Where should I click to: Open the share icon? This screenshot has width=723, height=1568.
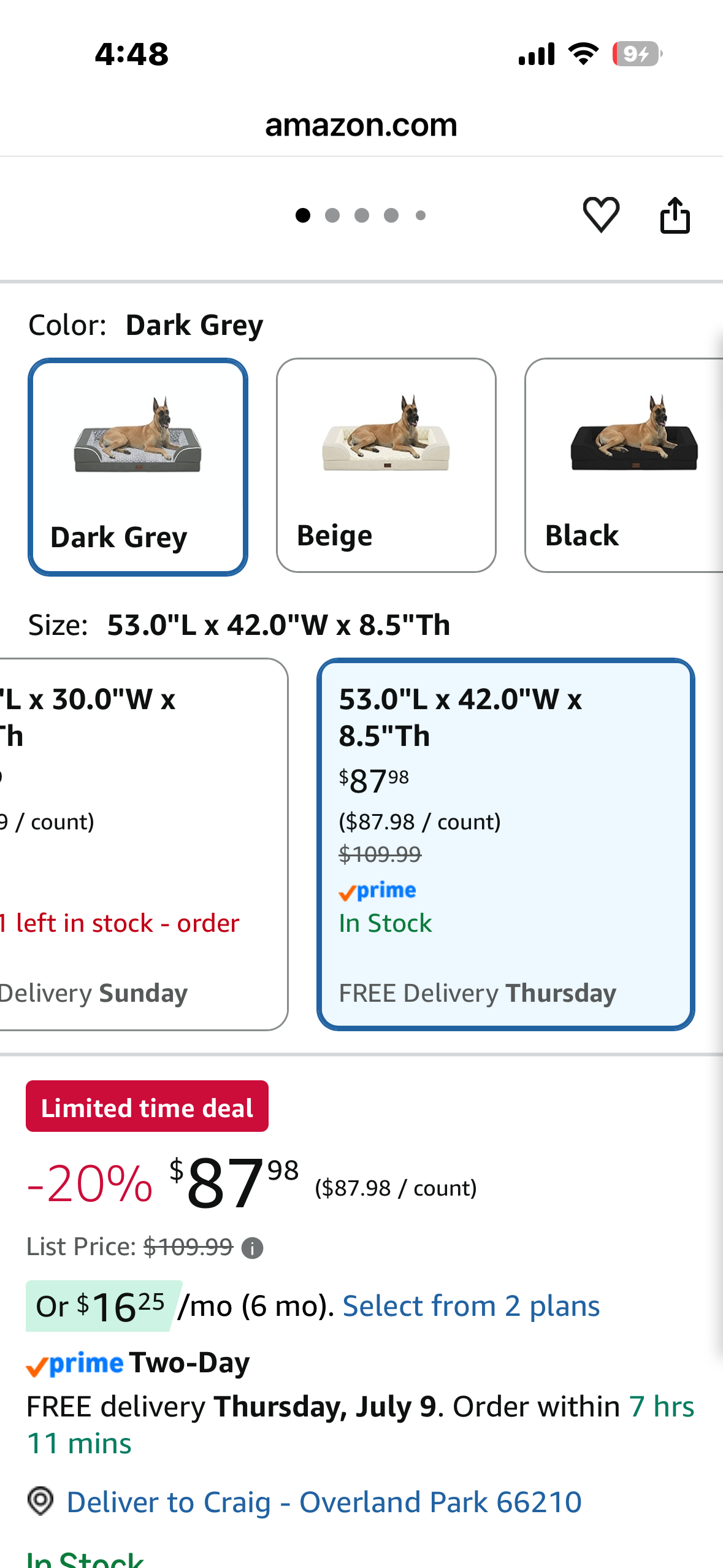(675, 215)
